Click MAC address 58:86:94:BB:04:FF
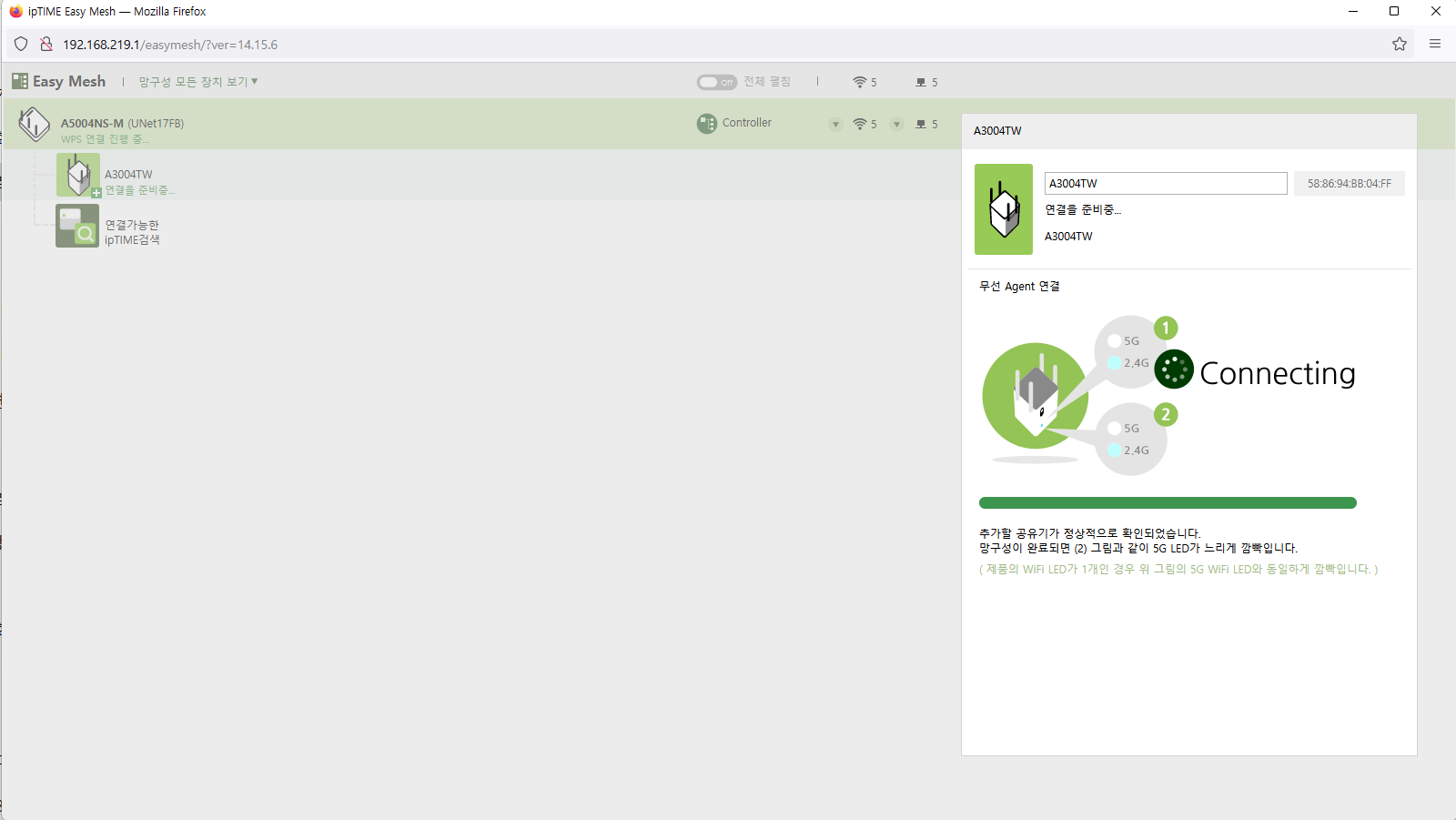1456x820 pixels. click(x=1350, y=184)
